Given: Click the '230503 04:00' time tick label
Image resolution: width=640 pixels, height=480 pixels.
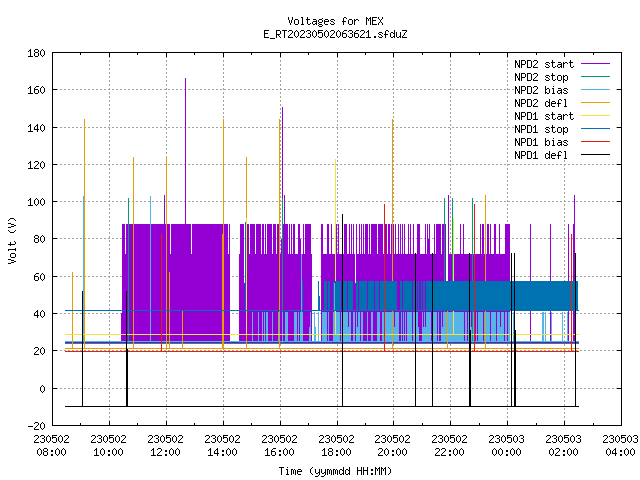Looking at the screenshot, I should (x=620, y=446).
